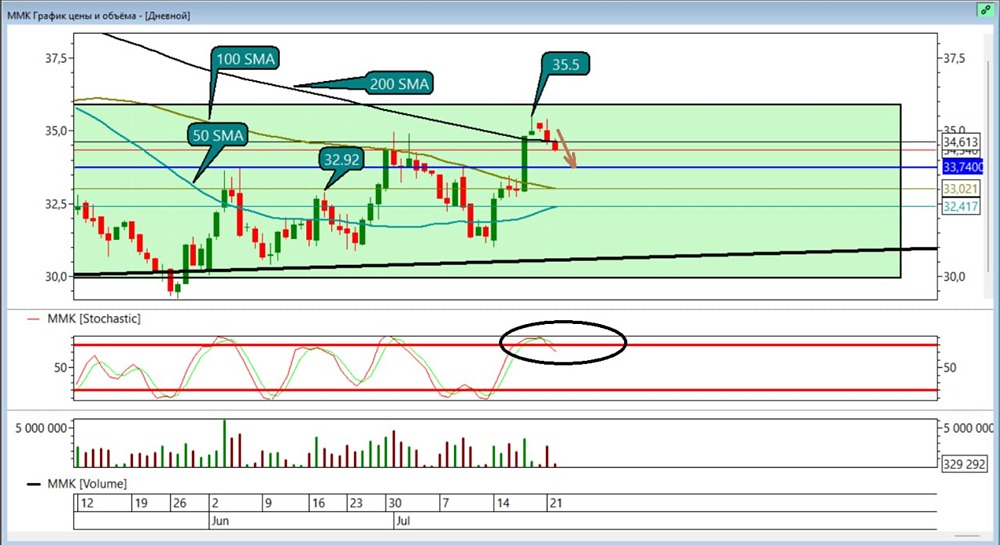Click the 5 000 000 left volume label
The width and height of the screenshot is (1000, 545).
(x=41, y=428)
